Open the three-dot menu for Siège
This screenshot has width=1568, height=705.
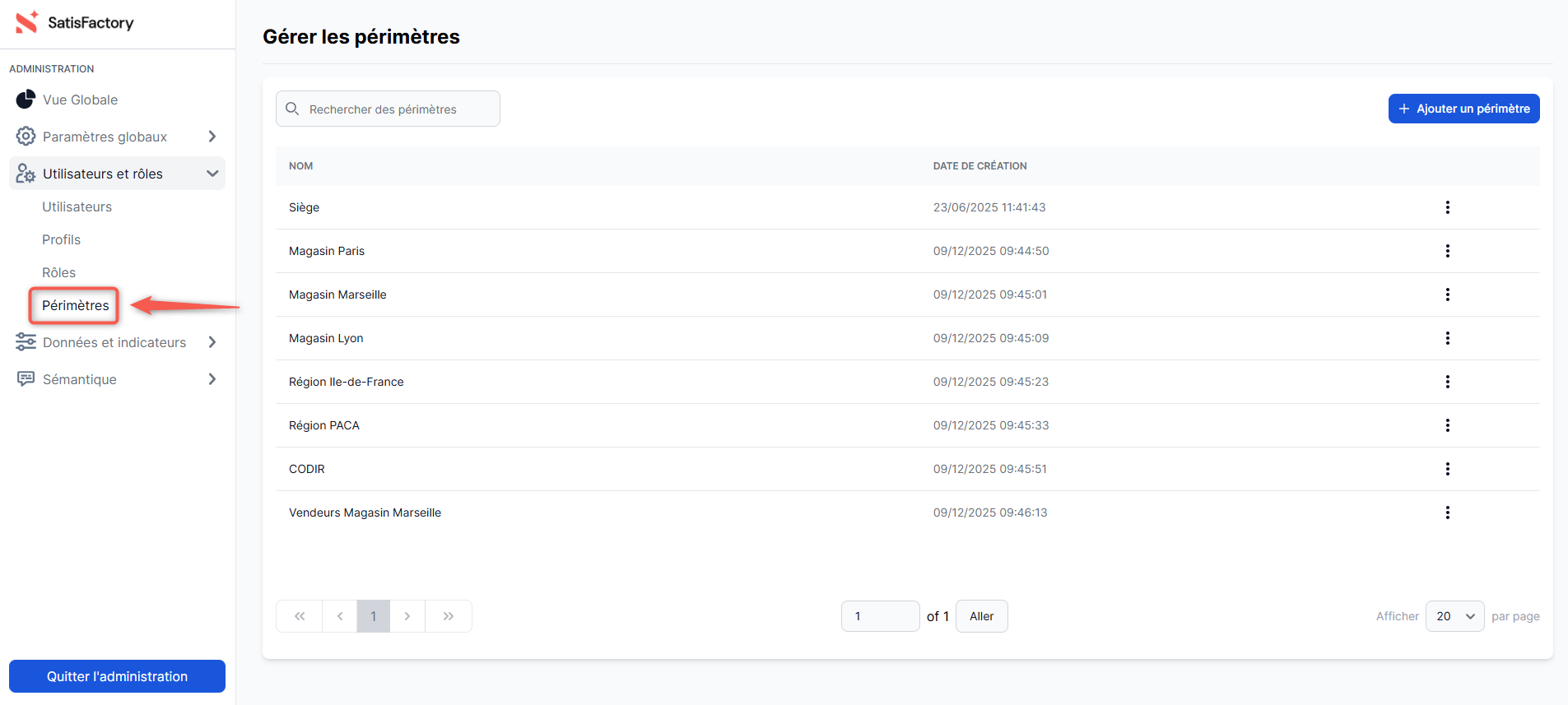click(x=1447, y=207)
